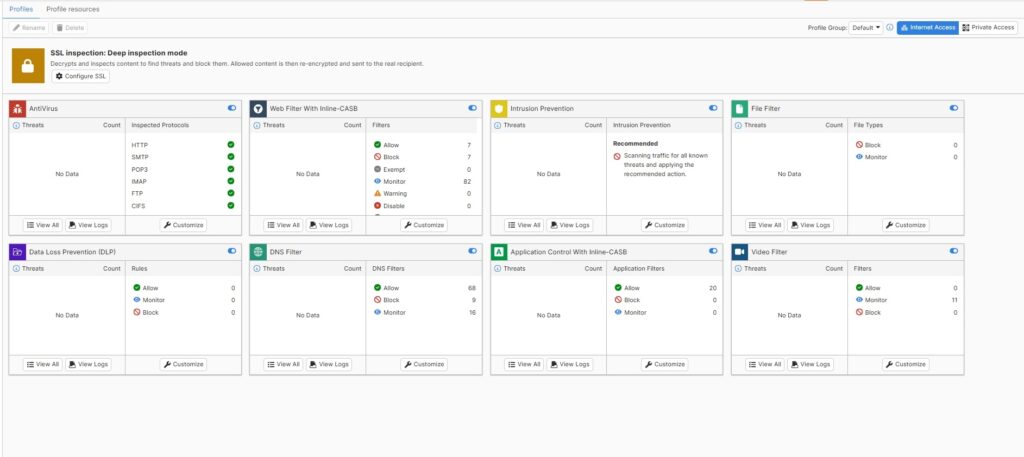Click the Configure SSL button
The image size is (1024, 457).
pos(81,76)
